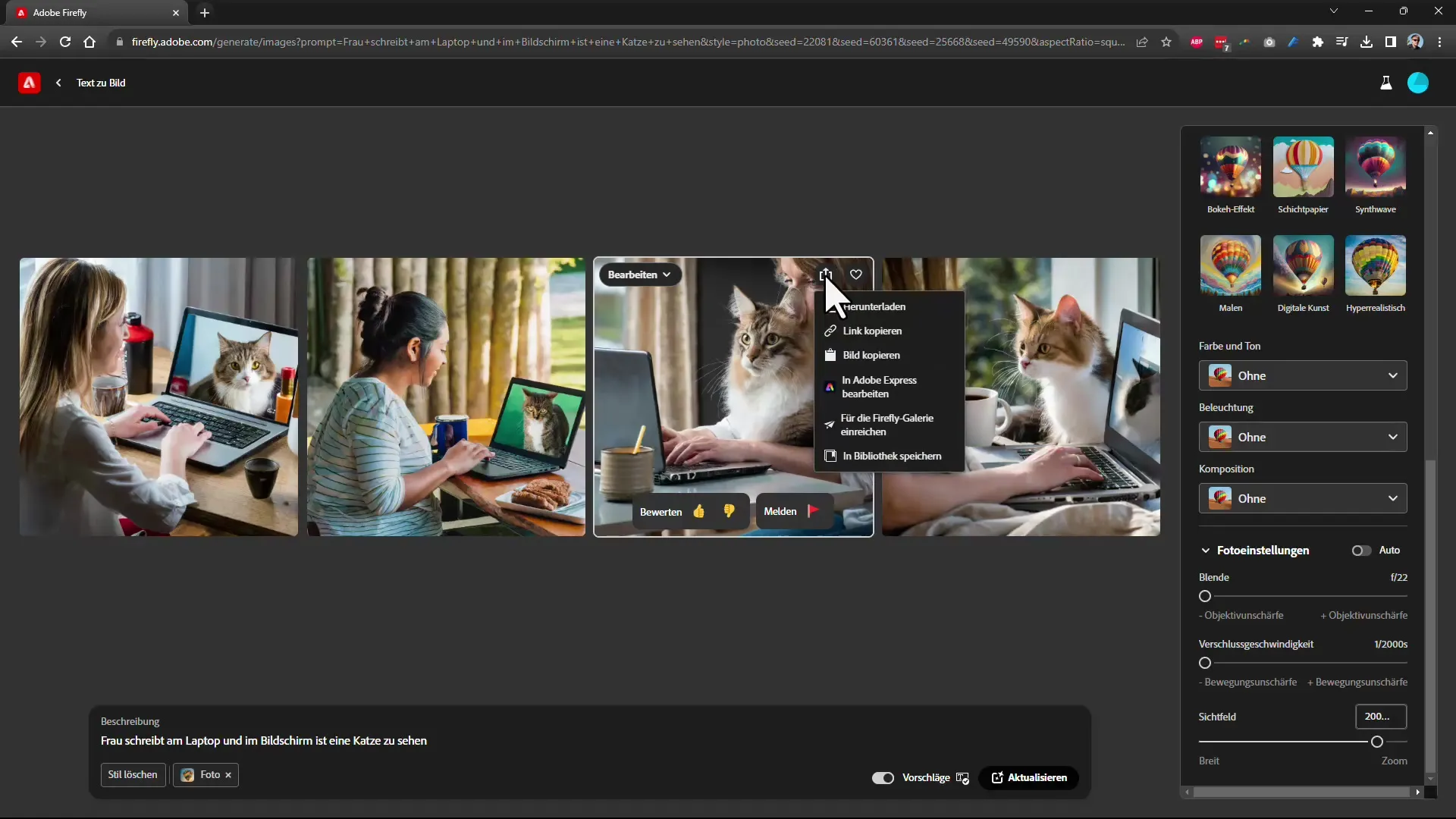Click the Link kopieren icon
Viewport: 1456px width, 819px height.
(830, 331)
